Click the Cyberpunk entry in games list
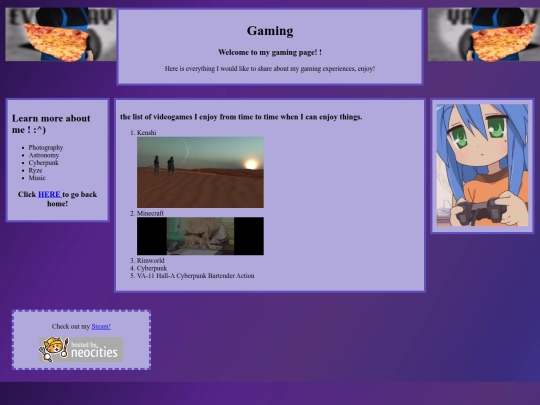 coord(152,268)
